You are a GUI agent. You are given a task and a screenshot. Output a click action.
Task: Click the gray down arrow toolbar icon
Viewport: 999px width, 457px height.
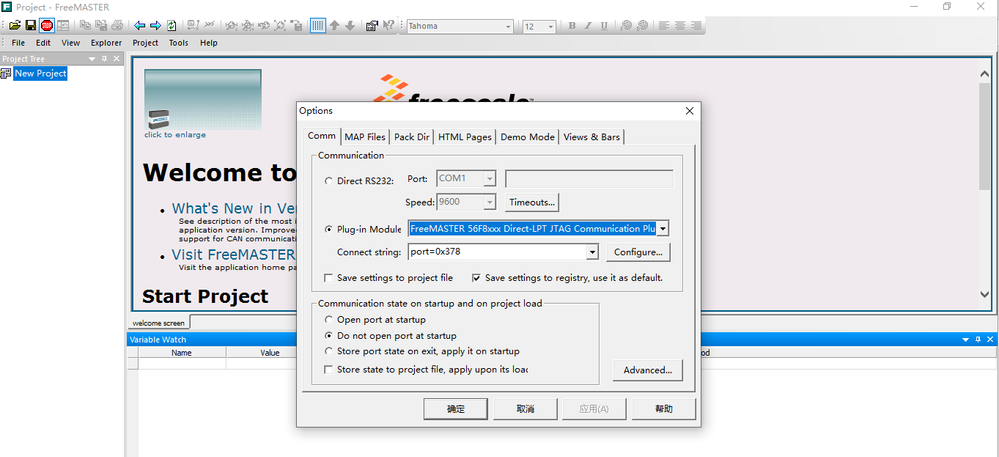(350, 25)
